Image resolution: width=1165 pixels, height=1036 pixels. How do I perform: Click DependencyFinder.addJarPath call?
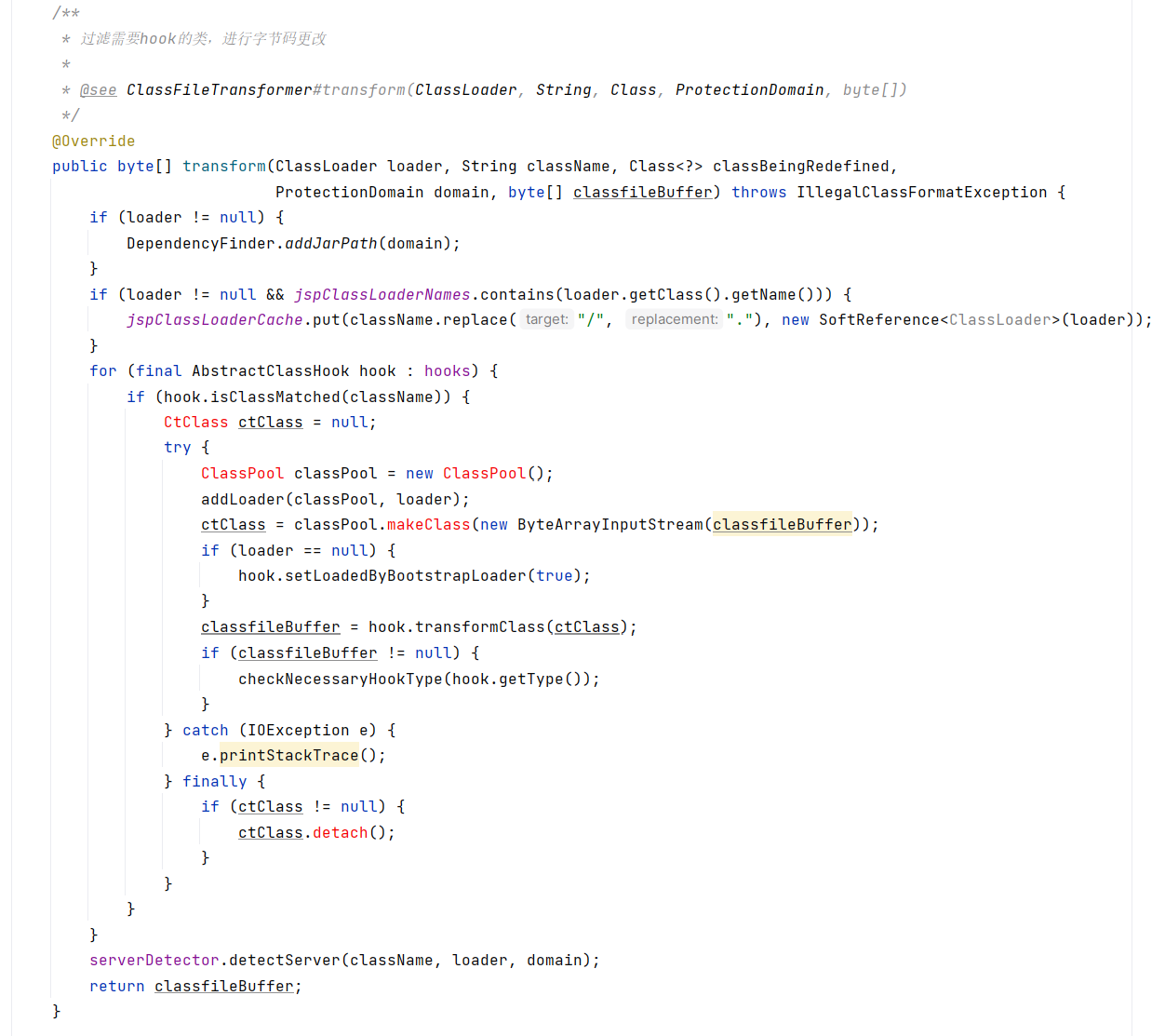293,243
